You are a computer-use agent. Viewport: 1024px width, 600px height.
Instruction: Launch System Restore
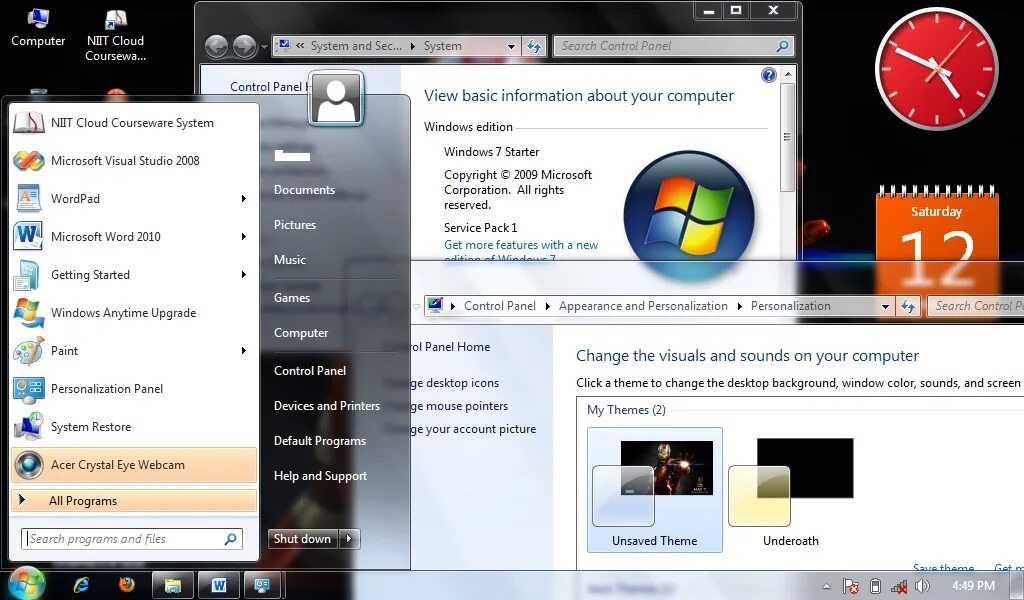pyautogui.click(x=134, y=426)
